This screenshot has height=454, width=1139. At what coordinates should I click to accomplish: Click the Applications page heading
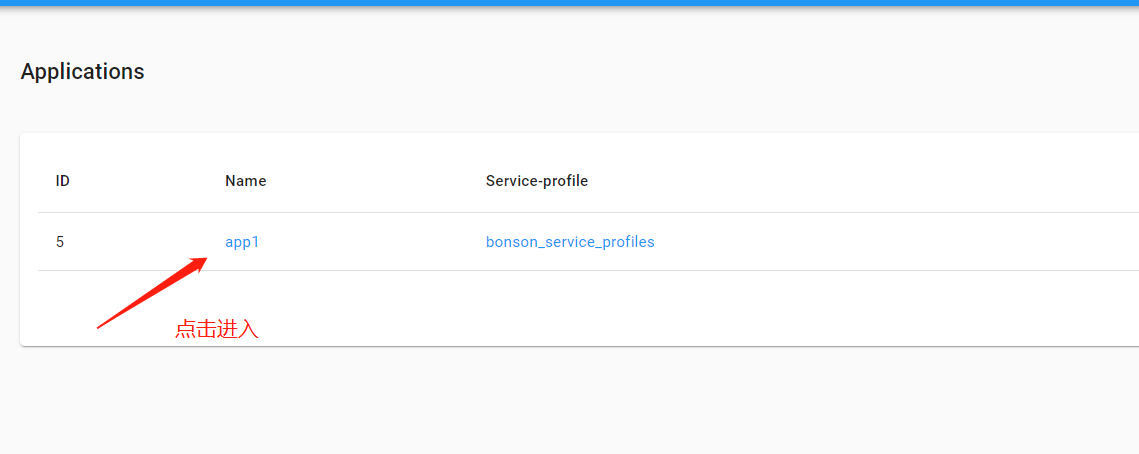pyautogui.click(x=82, y=72)
